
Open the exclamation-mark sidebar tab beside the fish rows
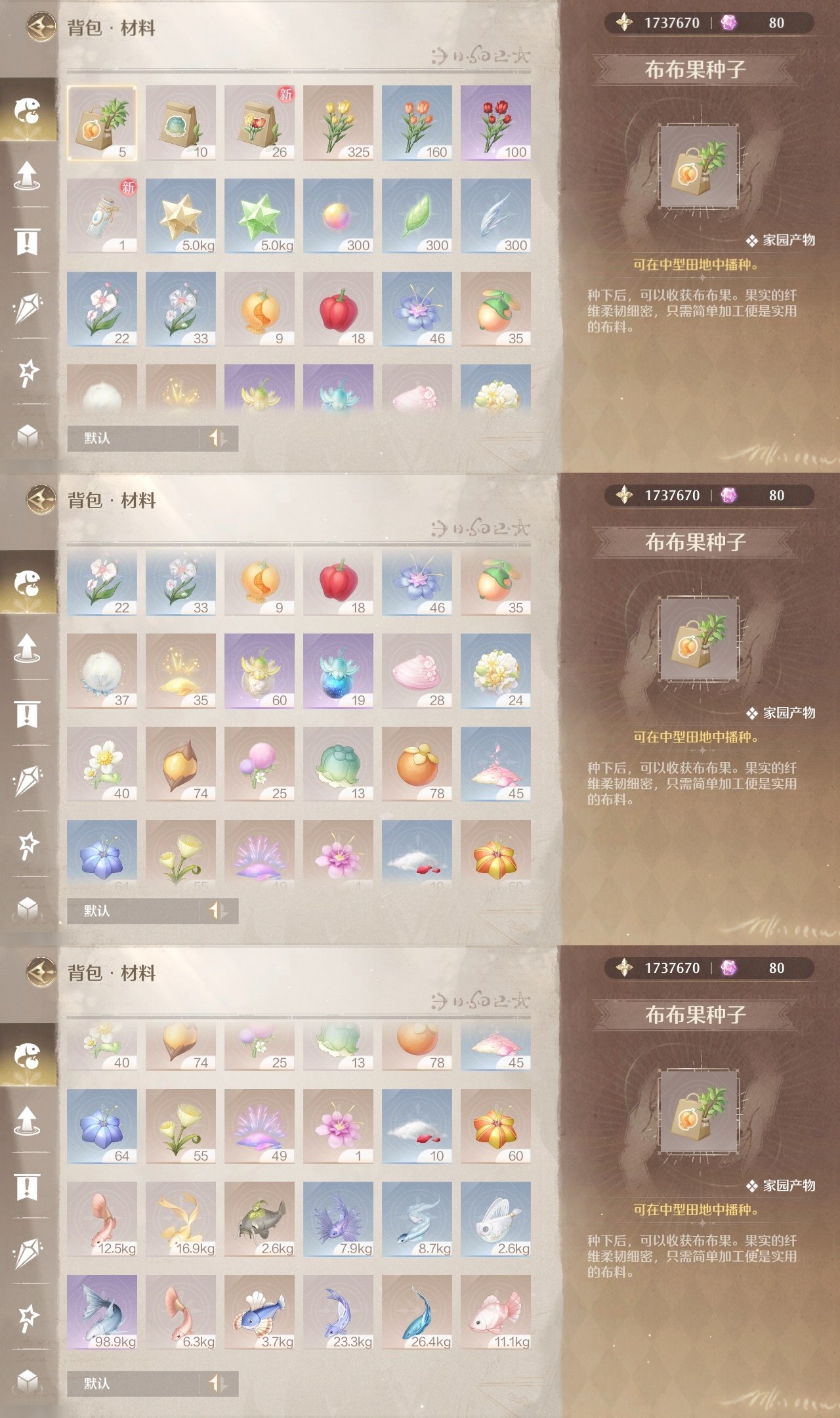click(x=27, y=1186)
